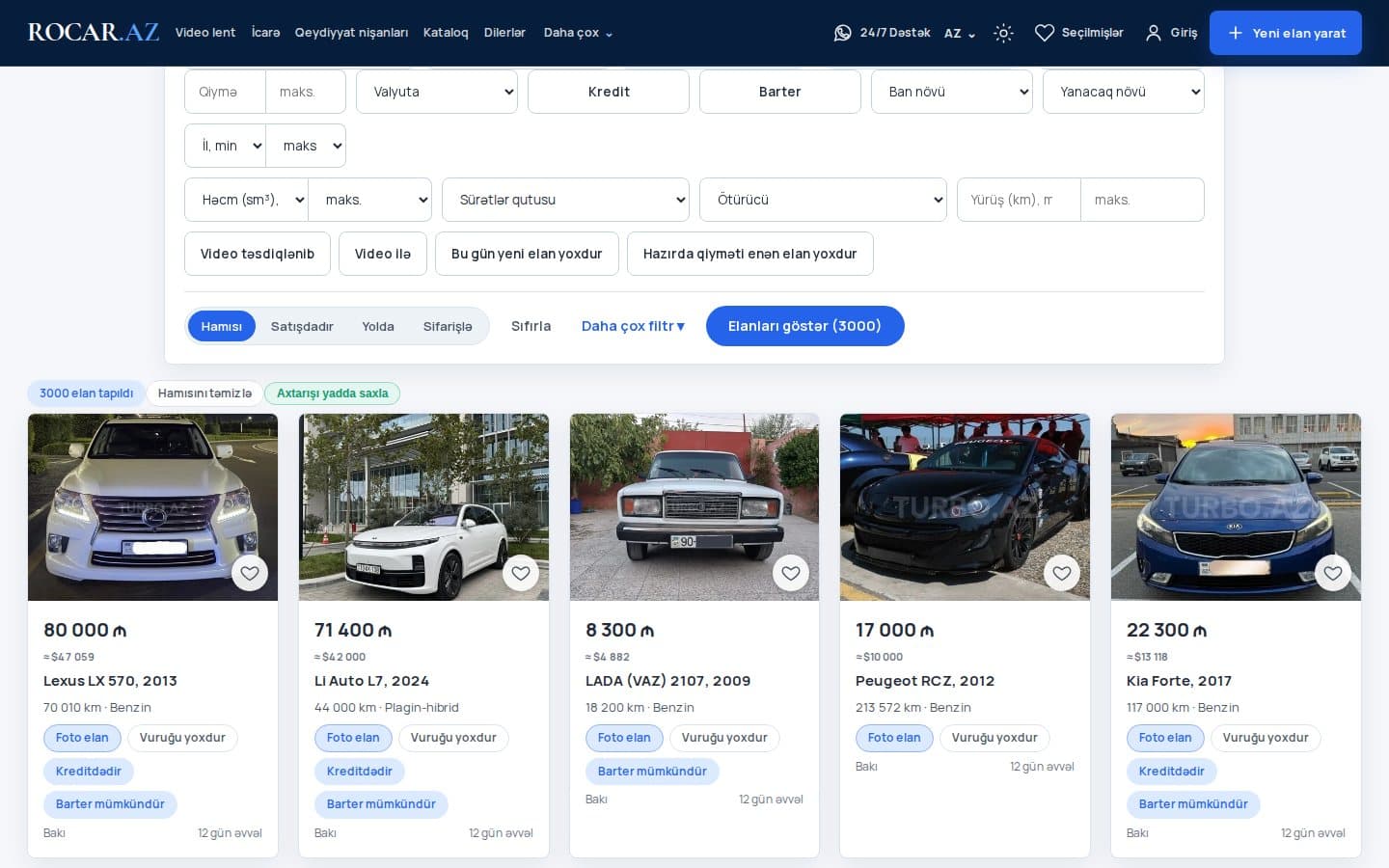Click the Qiymə minimum price field

point(225,92)
